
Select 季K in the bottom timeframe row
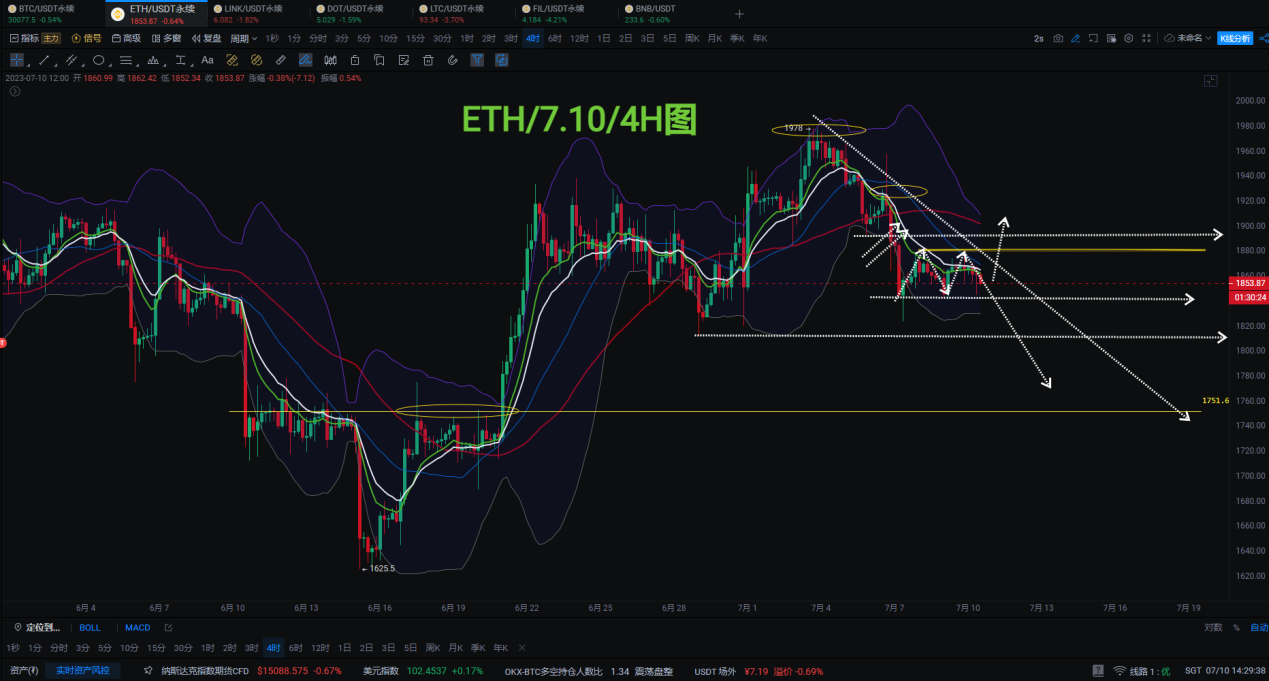[478, 648]
